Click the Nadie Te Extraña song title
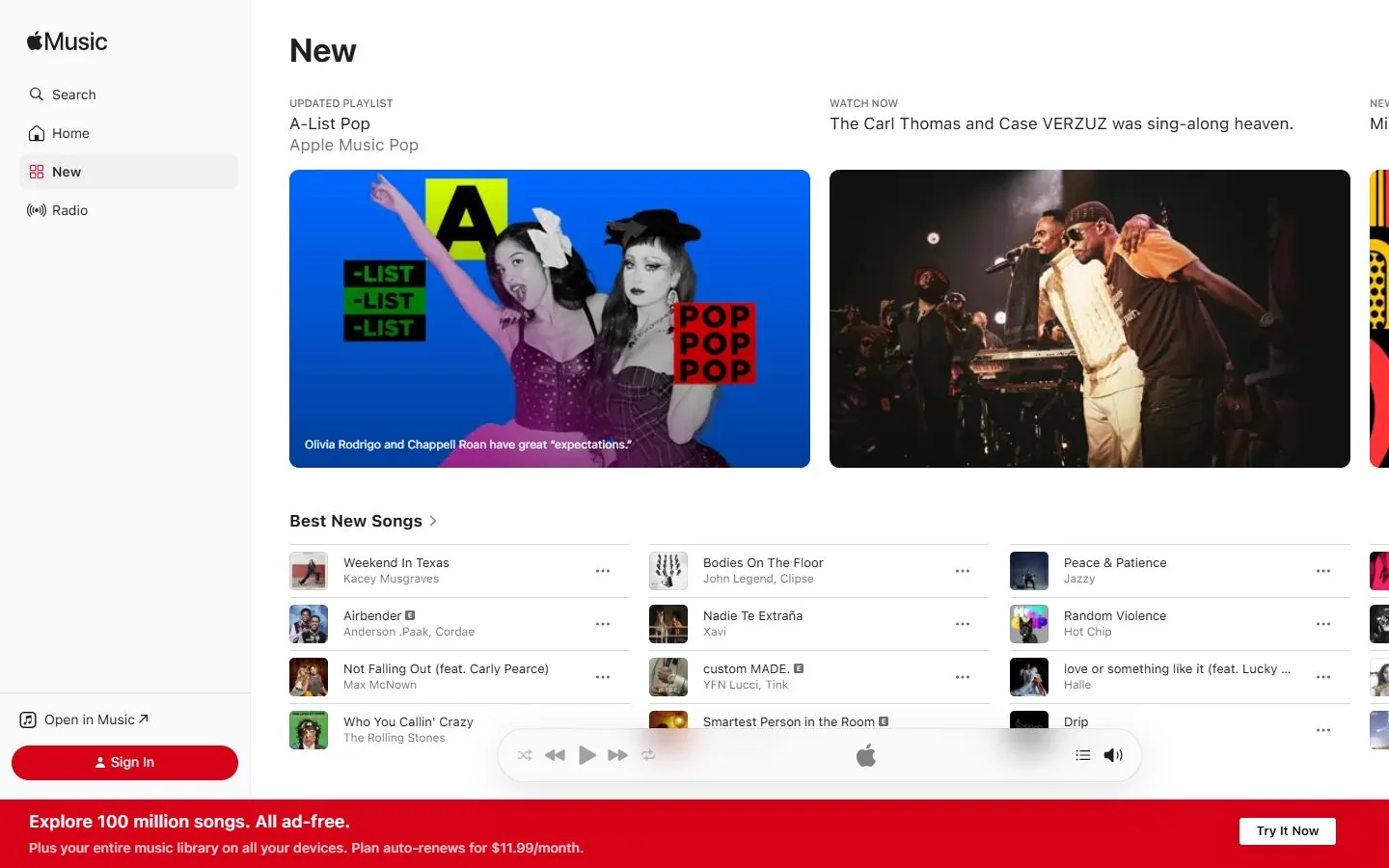 pos(752,615)
